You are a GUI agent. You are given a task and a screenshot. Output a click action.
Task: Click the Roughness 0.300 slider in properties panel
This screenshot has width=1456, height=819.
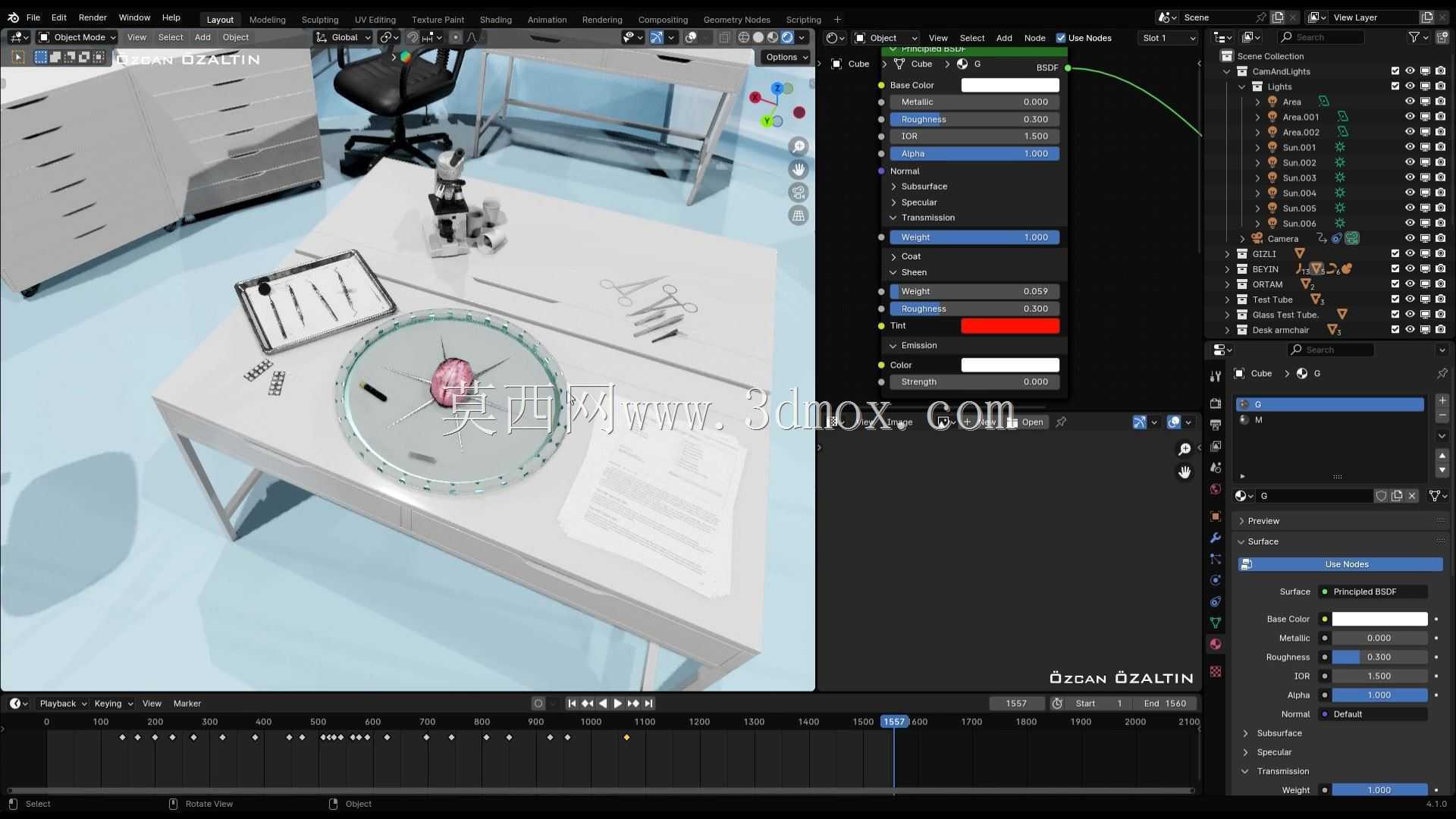(x=1379, y=657)
